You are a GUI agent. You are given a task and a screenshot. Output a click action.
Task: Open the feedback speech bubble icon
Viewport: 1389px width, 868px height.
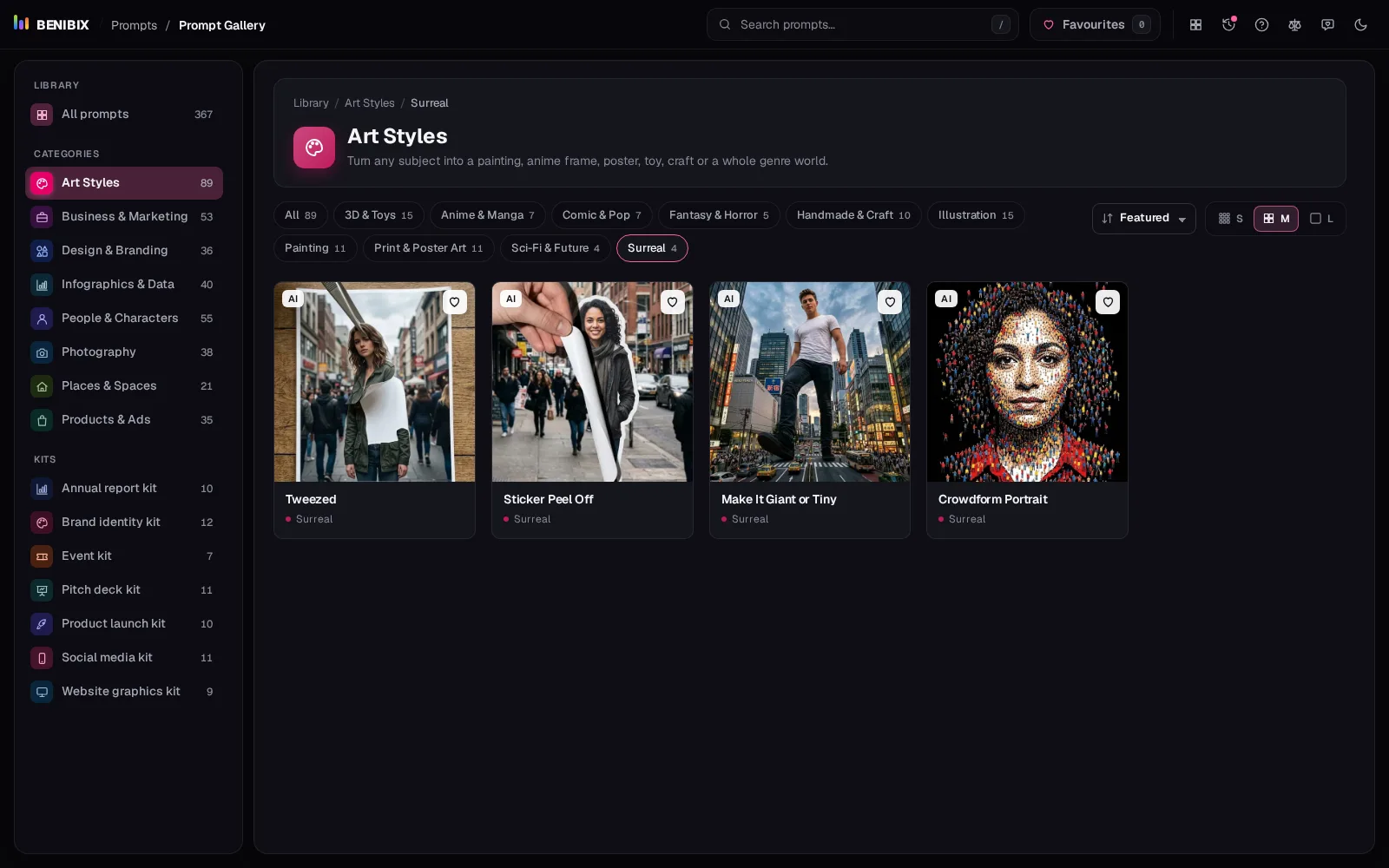(1327, 24)
